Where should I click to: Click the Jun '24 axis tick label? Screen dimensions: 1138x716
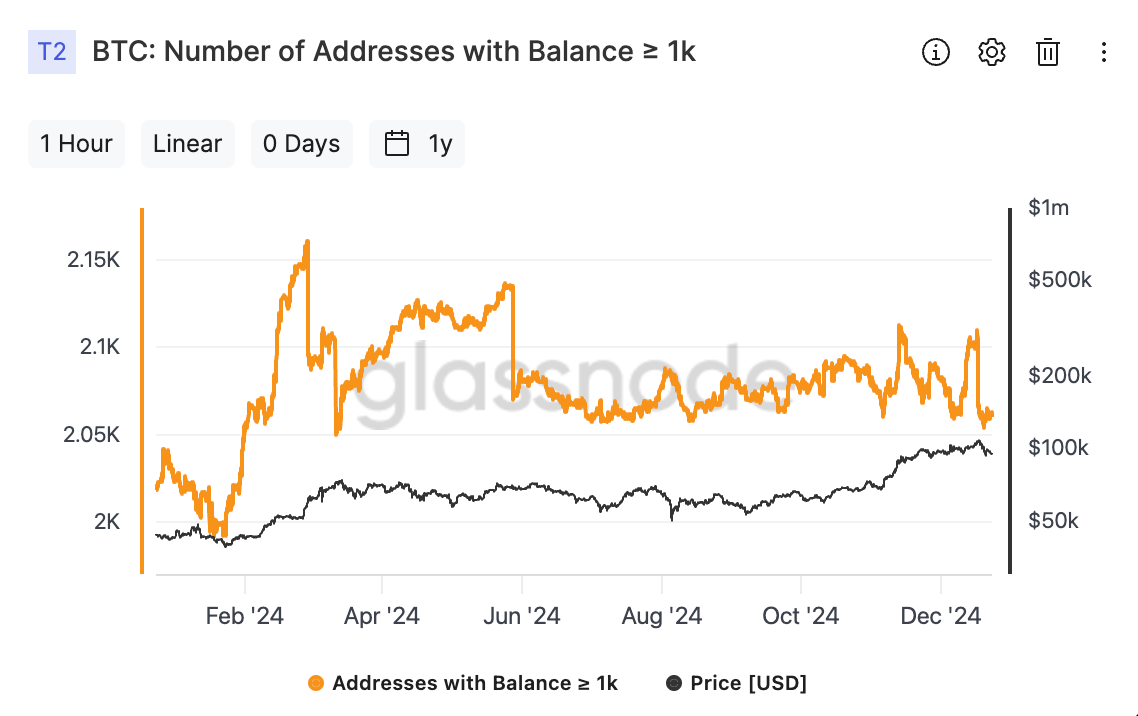point(522,616)
